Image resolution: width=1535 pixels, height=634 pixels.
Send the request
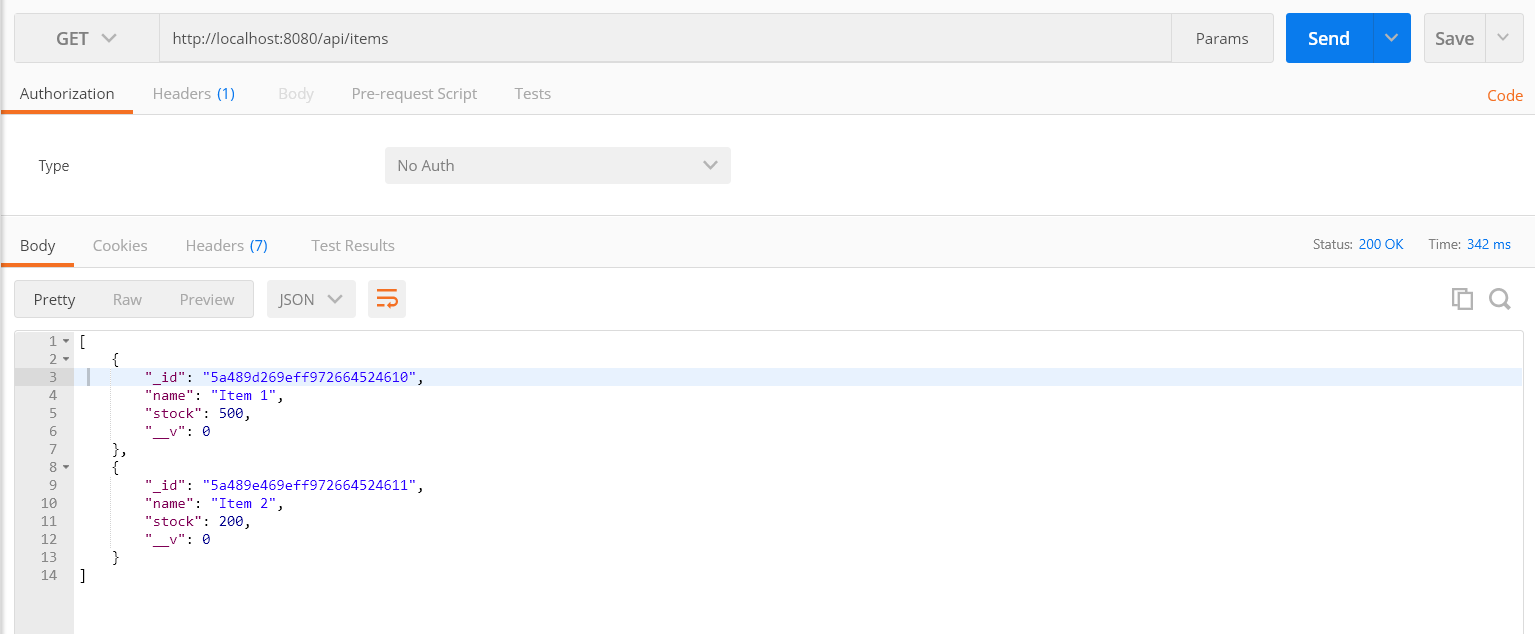tap(1329, 38)
